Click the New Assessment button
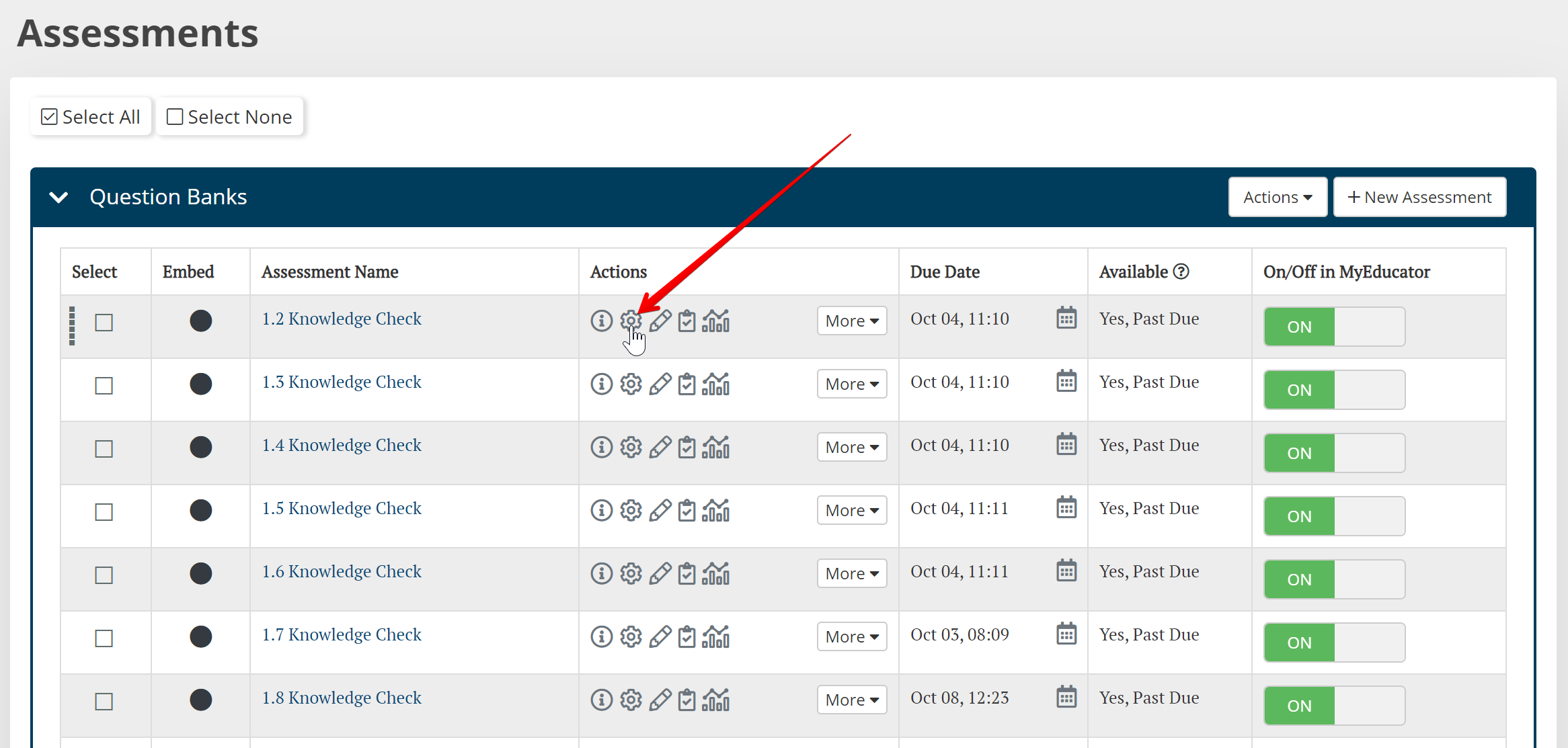Image resolution: width=1568 pixels, height=748 pixels. (x=1419, y=197)
